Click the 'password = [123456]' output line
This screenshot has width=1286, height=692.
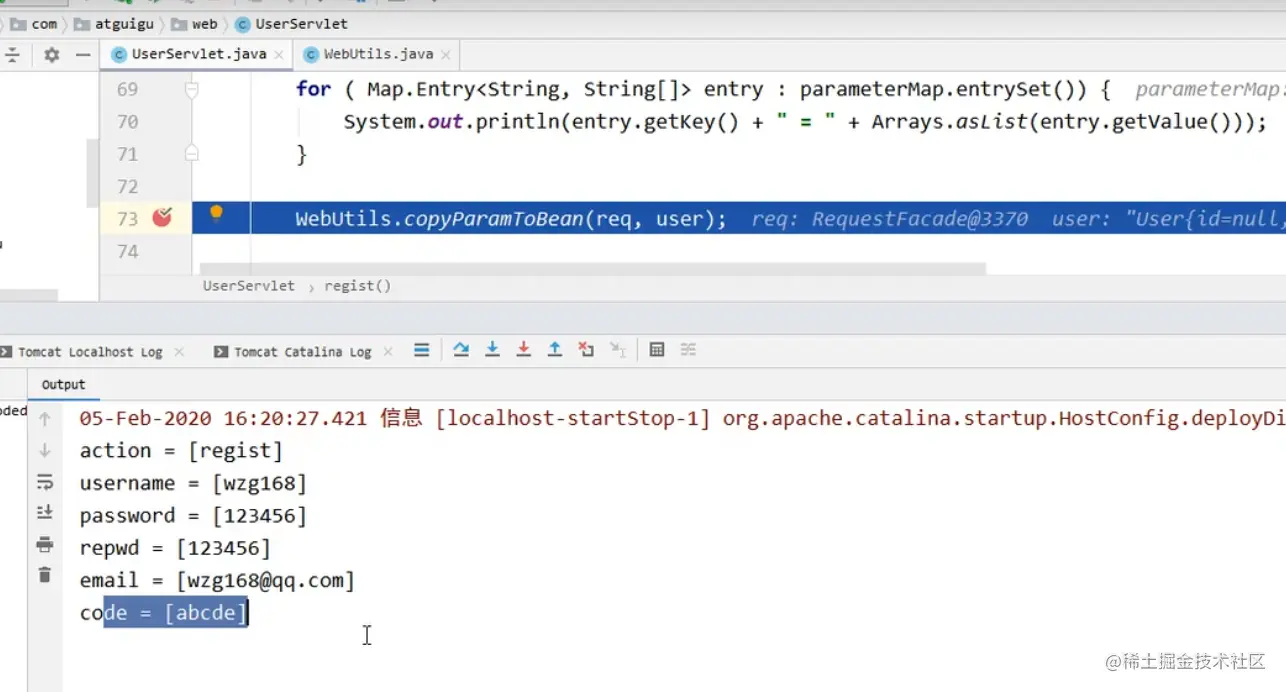[193, 516]
